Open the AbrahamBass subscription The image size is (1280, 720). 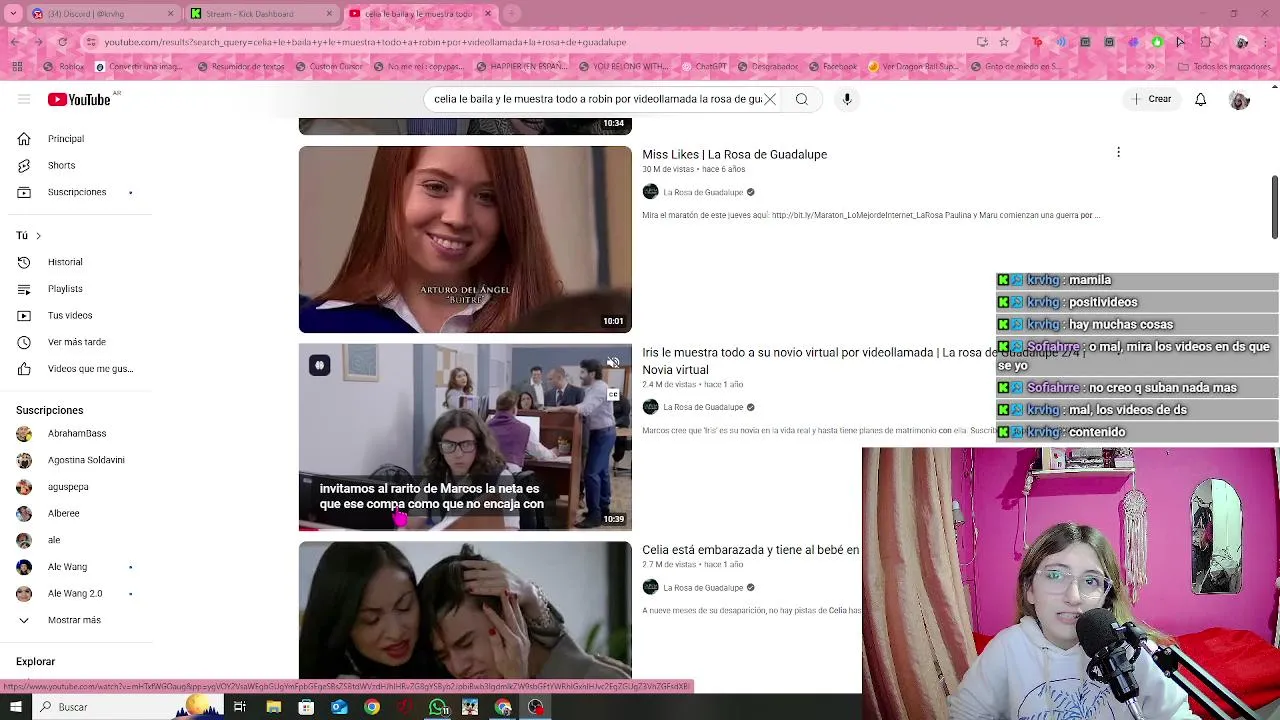point(75,433)
